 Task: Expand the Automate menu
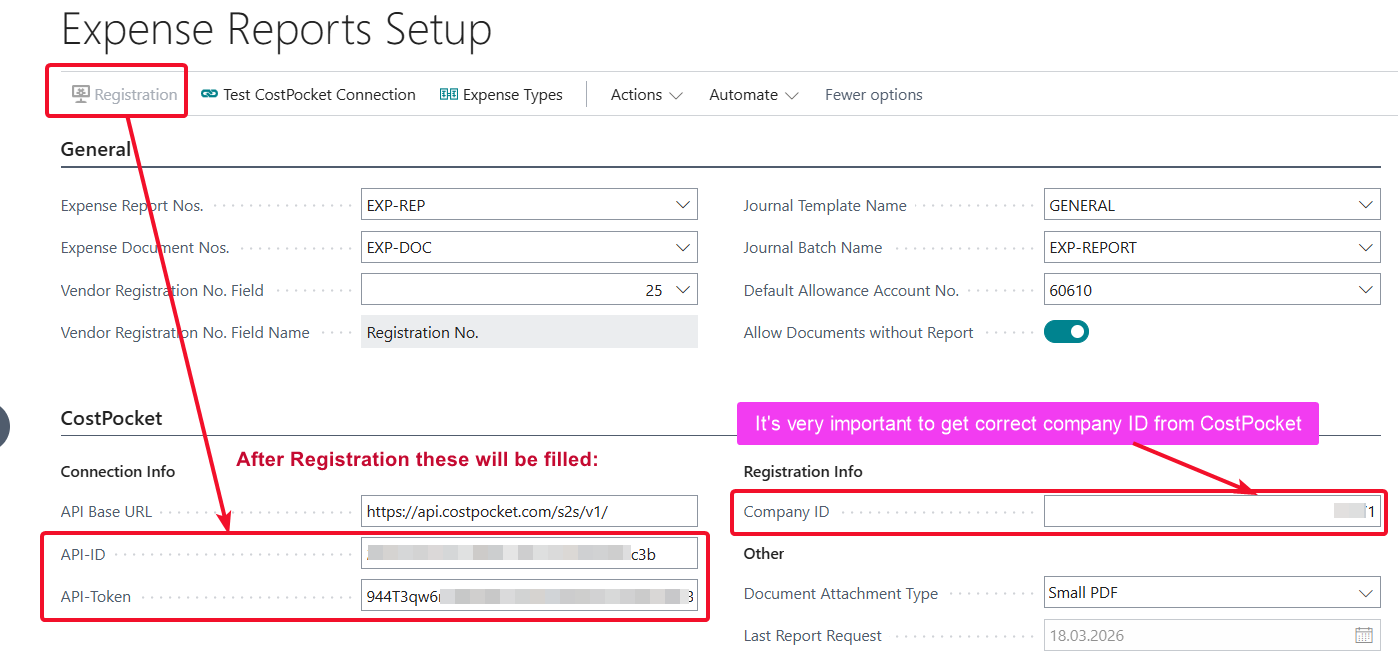[754, 94]
